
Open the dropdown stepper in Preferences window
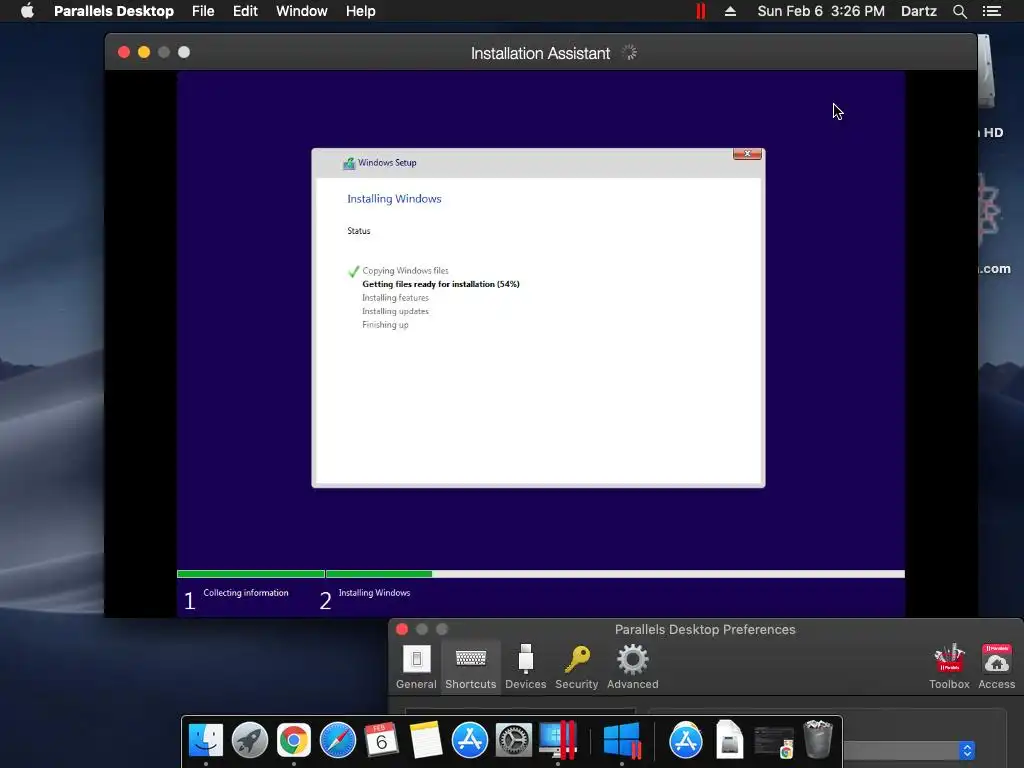pos(967,750)
